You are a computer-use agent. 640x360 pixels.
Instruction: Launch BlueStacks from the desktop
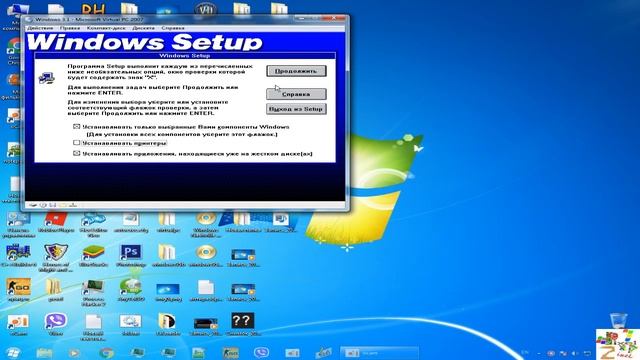pyautogui.click(x=93, y=256)
